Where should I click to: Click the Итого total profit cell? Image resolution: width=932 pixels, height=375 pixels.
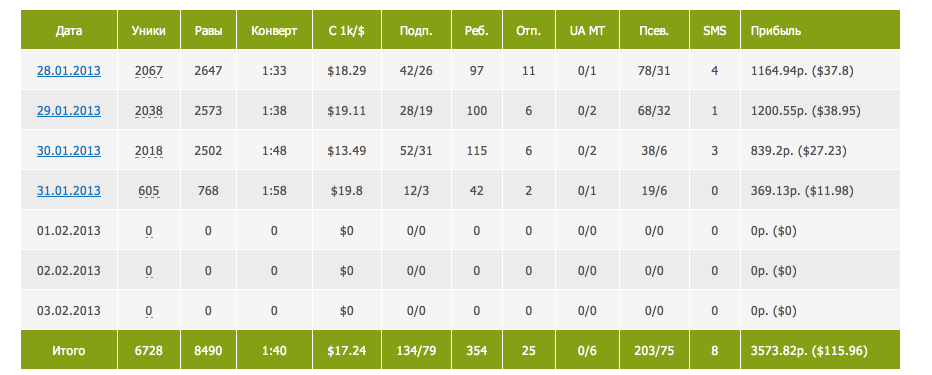pyautogui.click(x=820, y=350)
